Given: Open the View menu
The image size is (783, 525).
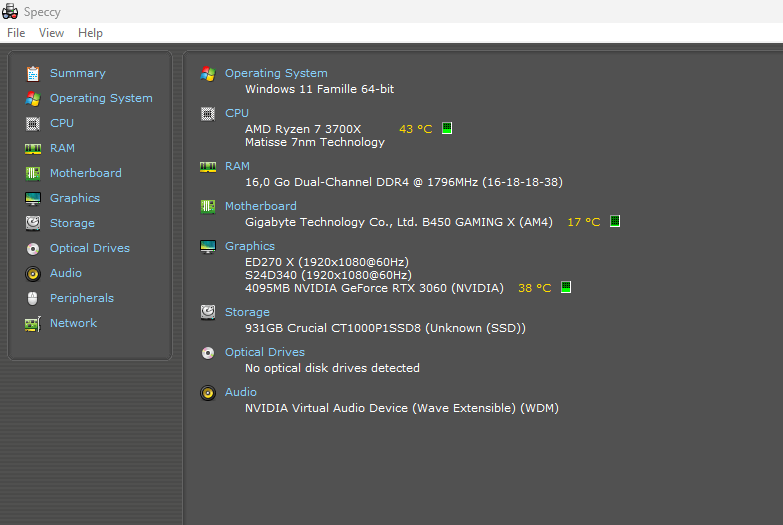Looking at the screenshot, I should click(51, 33).
